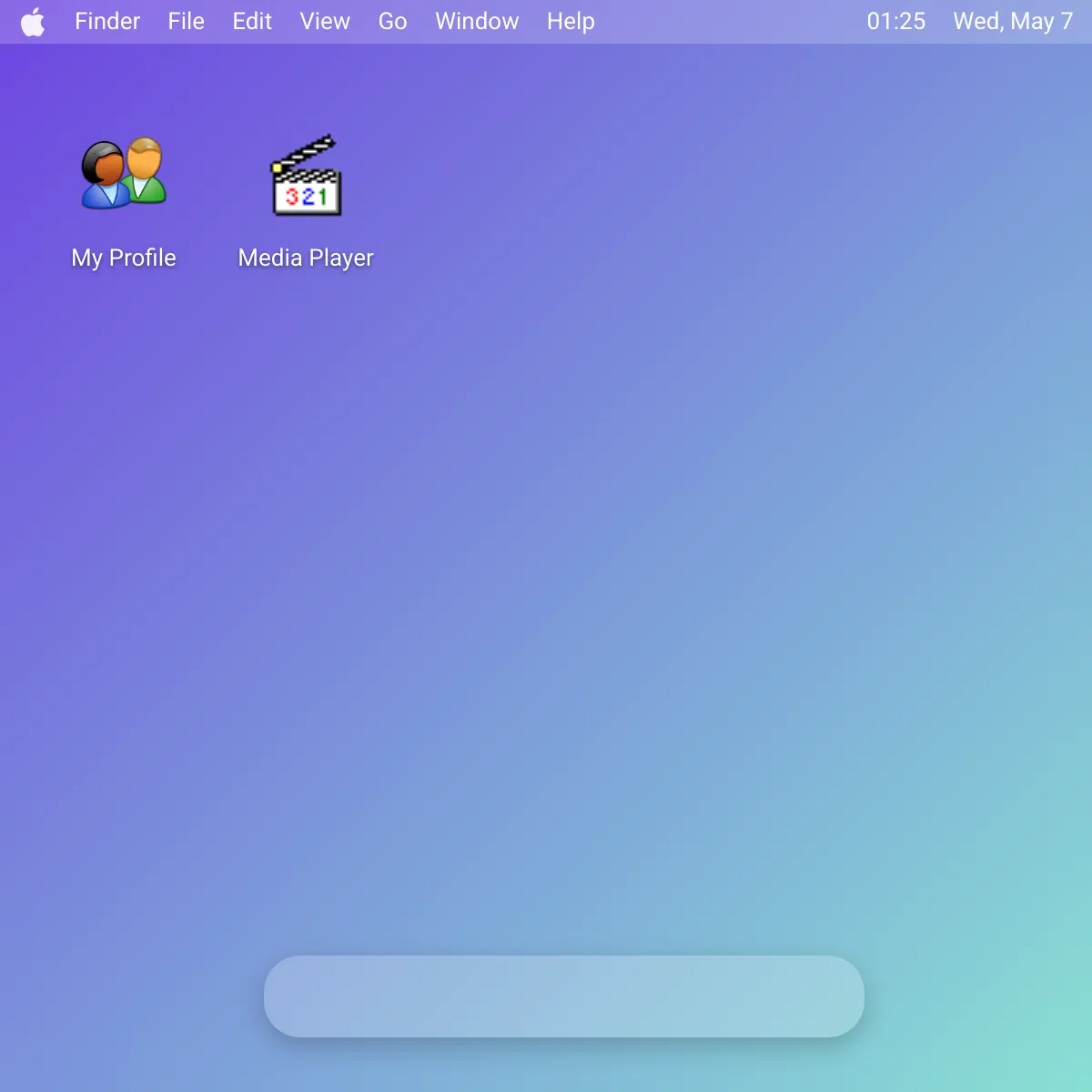1092x1092 pixels.
Task: Expand the Go menu
Action: click(392, 22)
